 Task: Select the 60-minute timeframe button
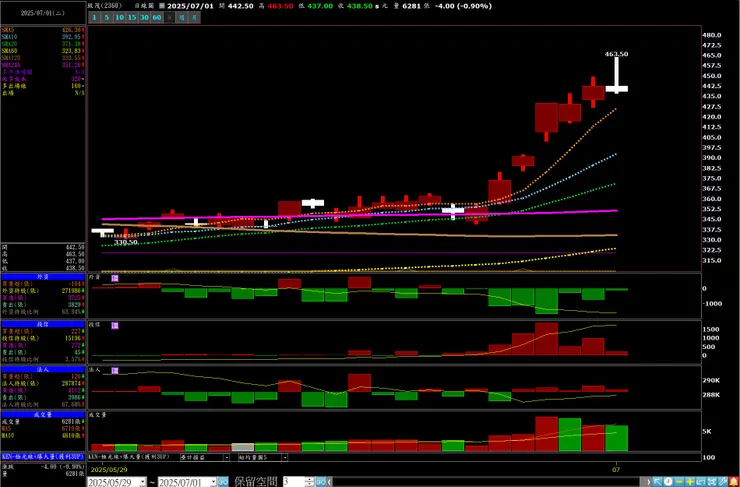[x=157, y=17]
